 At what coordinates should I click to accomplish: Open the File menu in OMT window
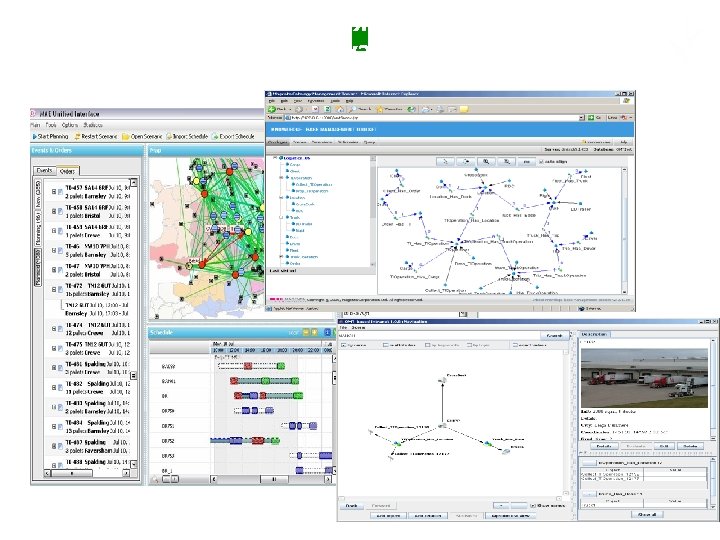(x=343, y=328)
